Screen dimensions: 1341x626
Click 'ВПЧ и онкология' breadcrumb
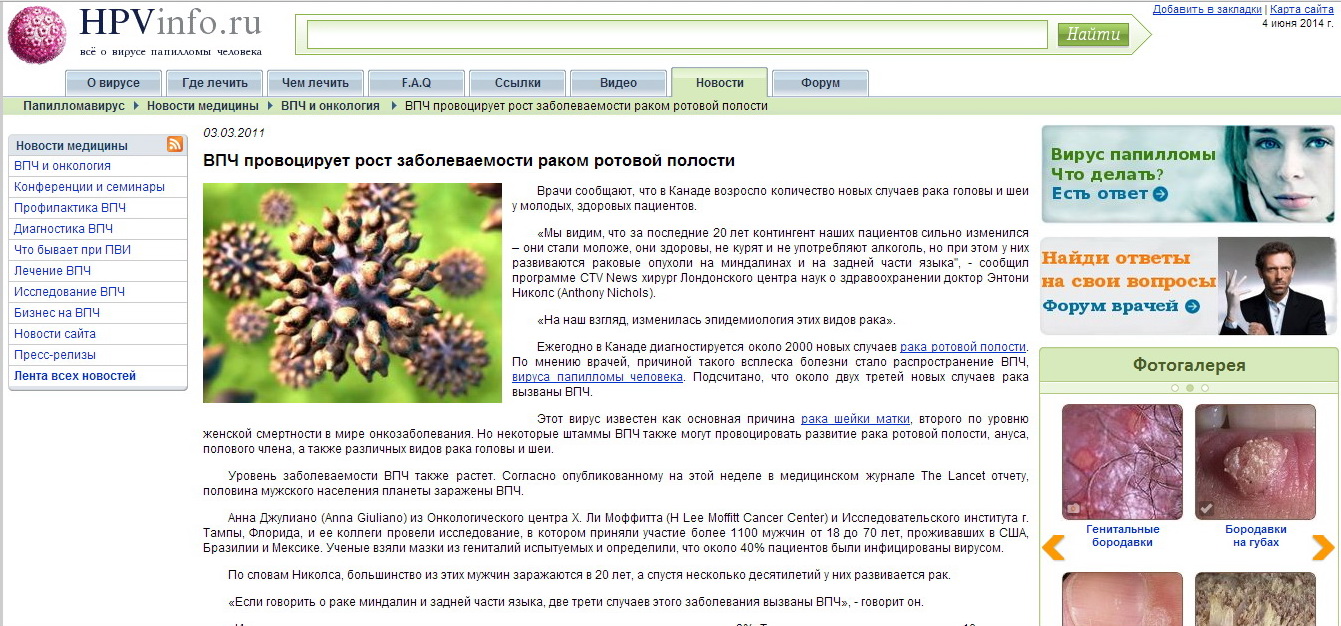click(x=330, y=106)
